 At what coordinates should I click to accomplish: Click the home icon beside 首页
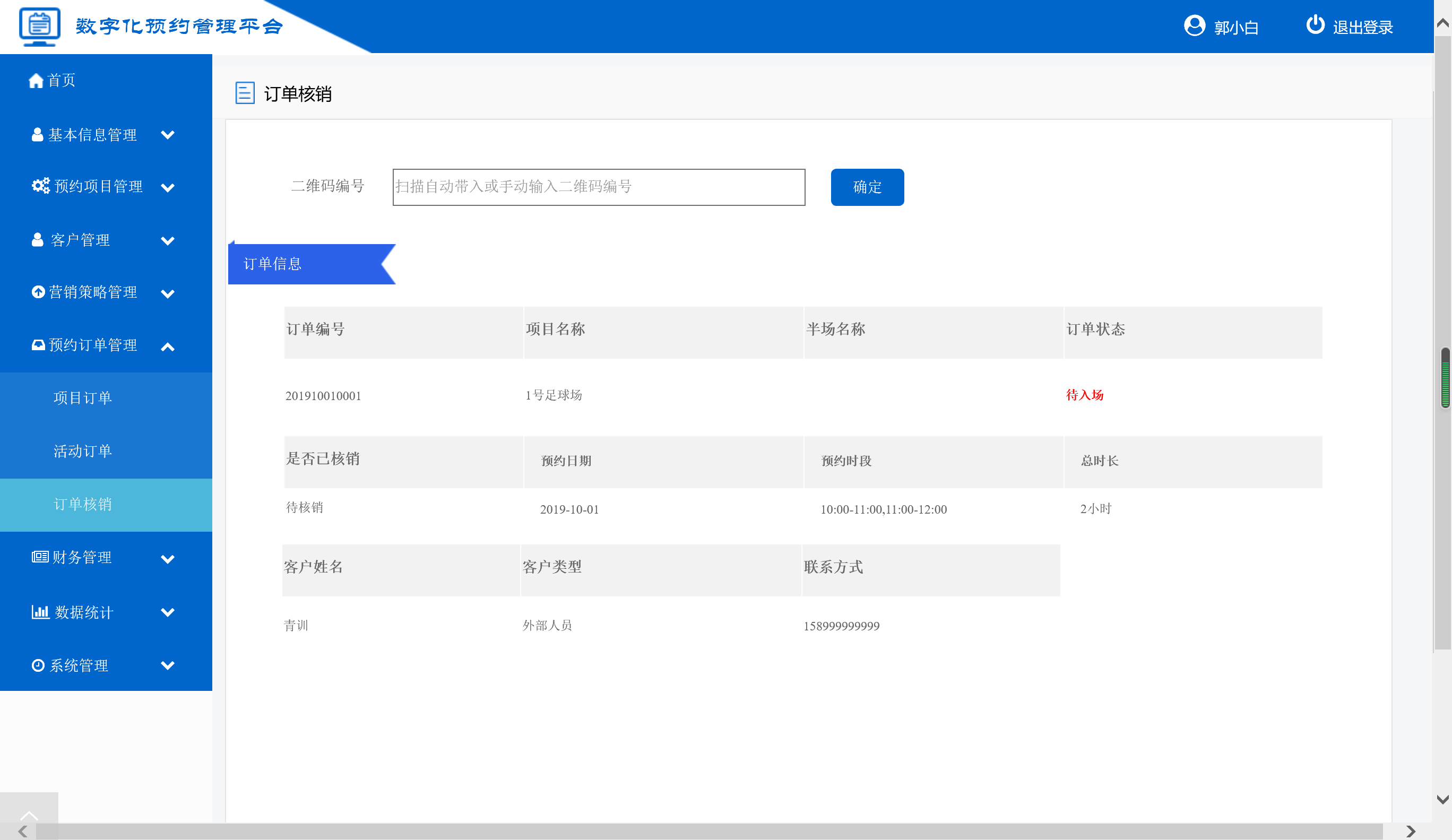pos(36,81)
